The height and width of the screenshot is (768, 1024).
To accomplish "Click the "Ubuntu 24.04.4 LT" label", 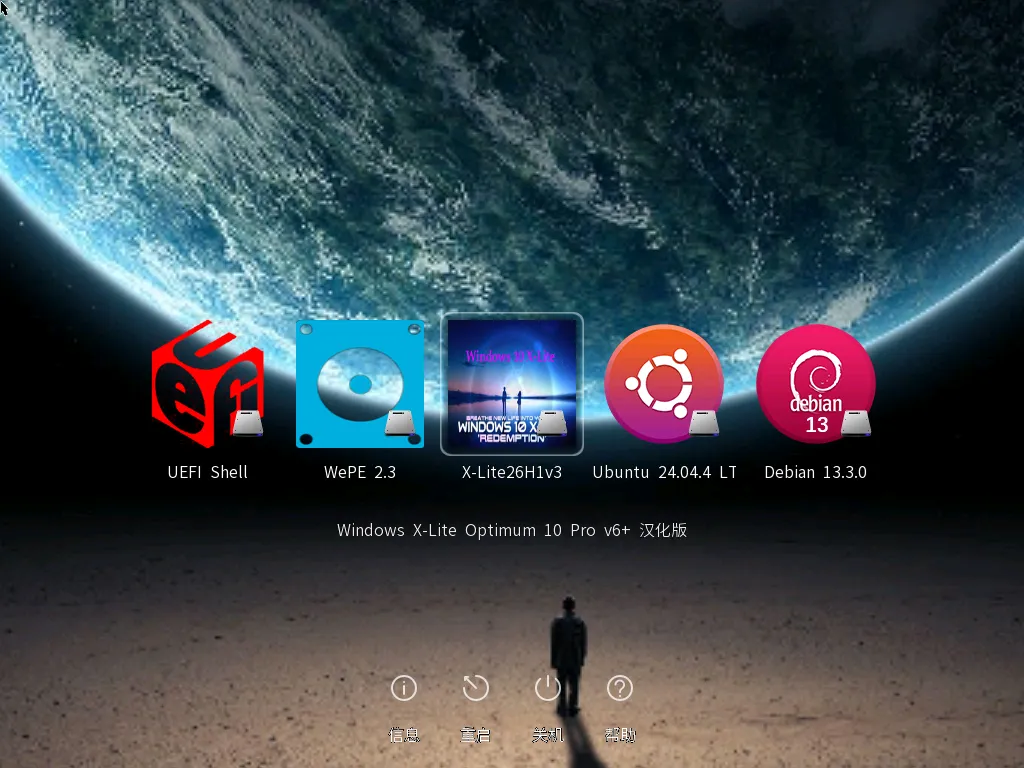I will coord(664,472).
